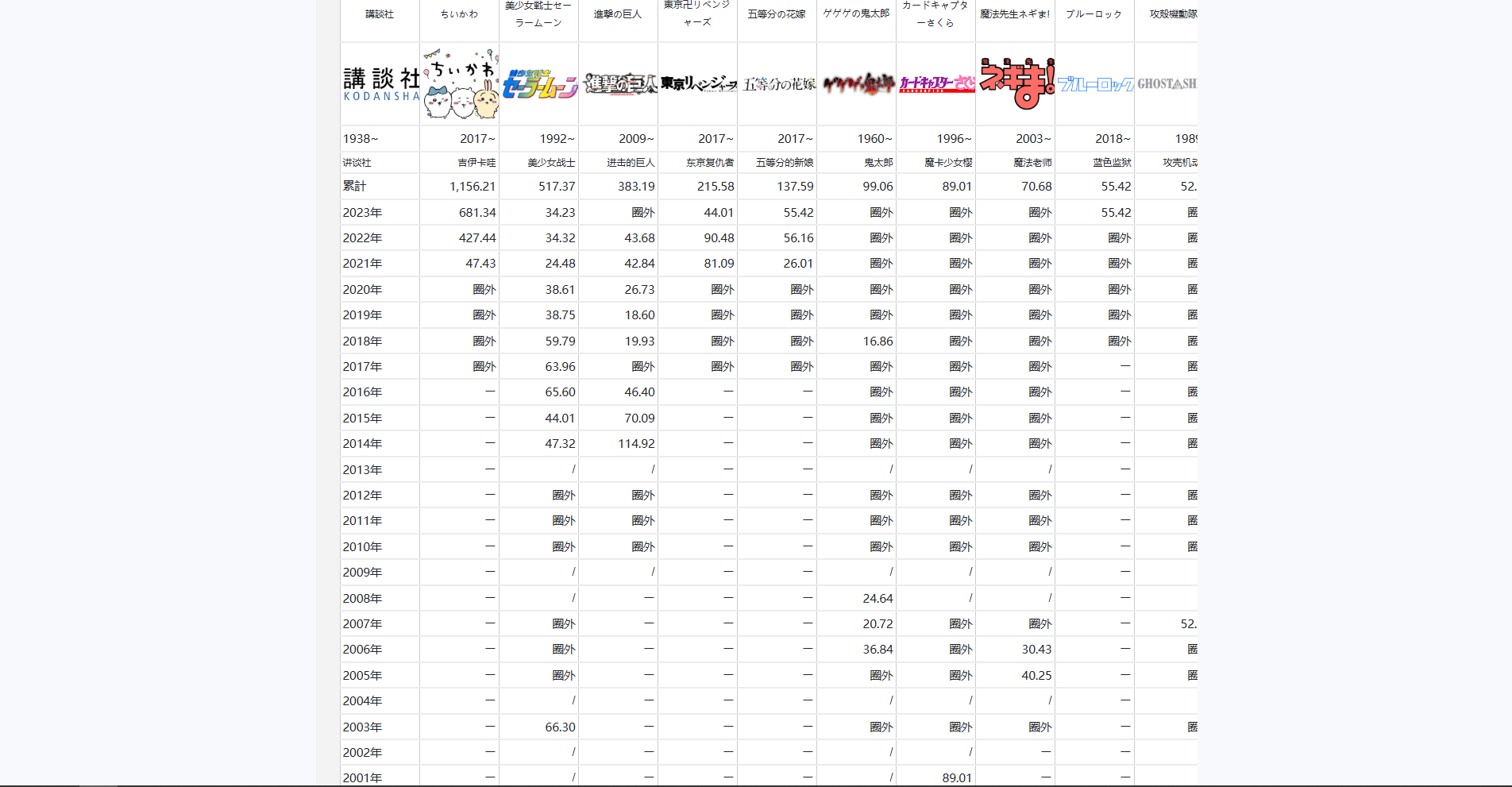Click the 20.72 value in 2007年 row
The height and width of the screenshot is (787, 1512).
[x=877, y=624]
